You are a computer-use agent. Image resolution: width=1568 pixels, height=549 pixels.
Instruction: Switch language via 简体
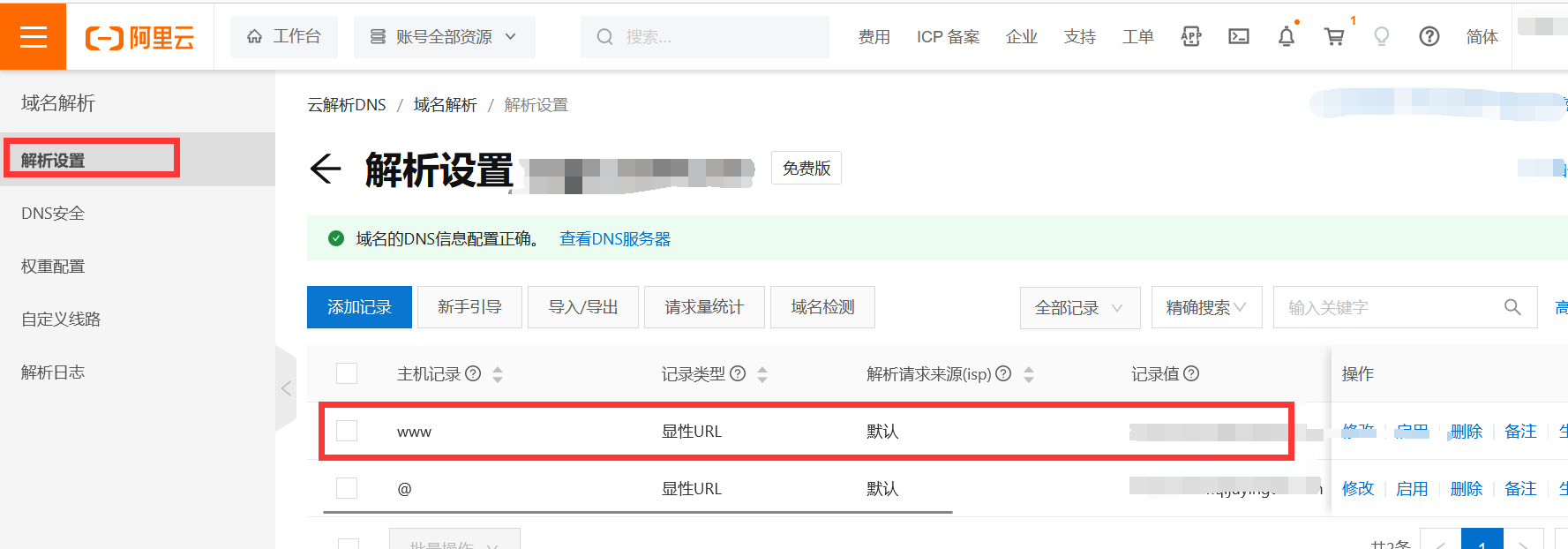click(x=1482, y=37)
